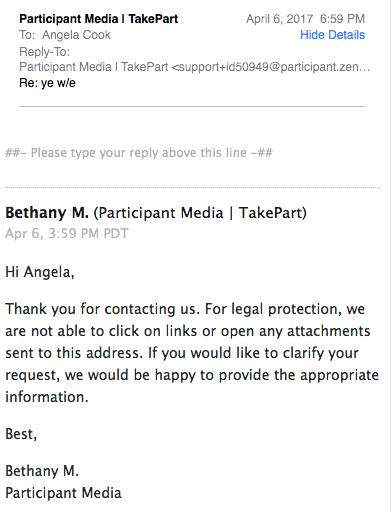Click the Bethany M. signature line
Viewport: 391px width, 513px height.
tap(42, 471)
